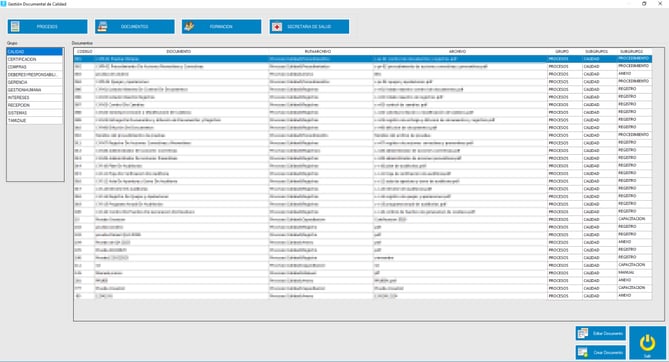The width and height of the screenshot is (669, 362).
Task: Select GERENCIA in the Grupo list
Action: [x=35, y=82]
